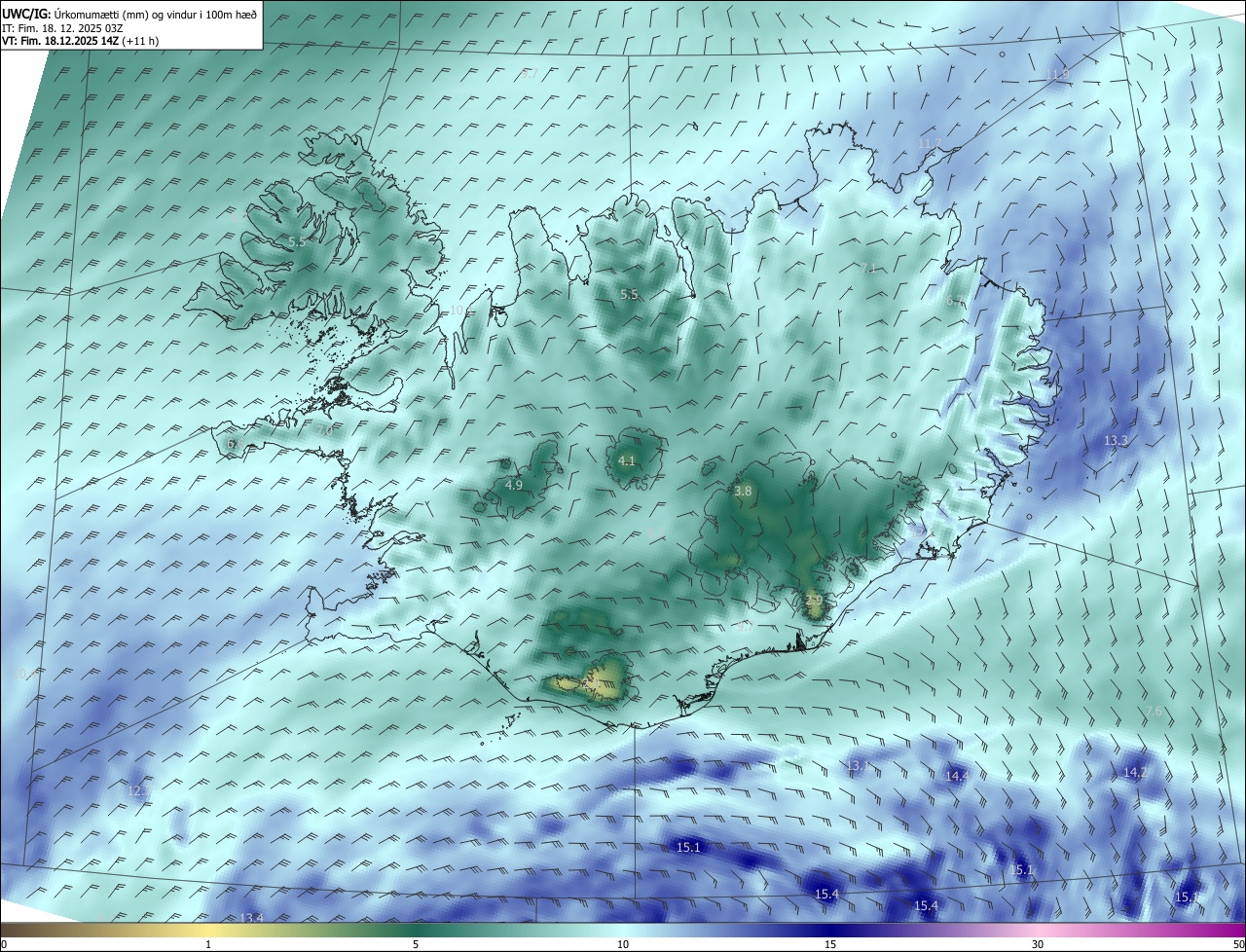Viewport: 1246px width, 952px height.
Task: Pick the yellow band on the color scale
Action: point(208,930)
